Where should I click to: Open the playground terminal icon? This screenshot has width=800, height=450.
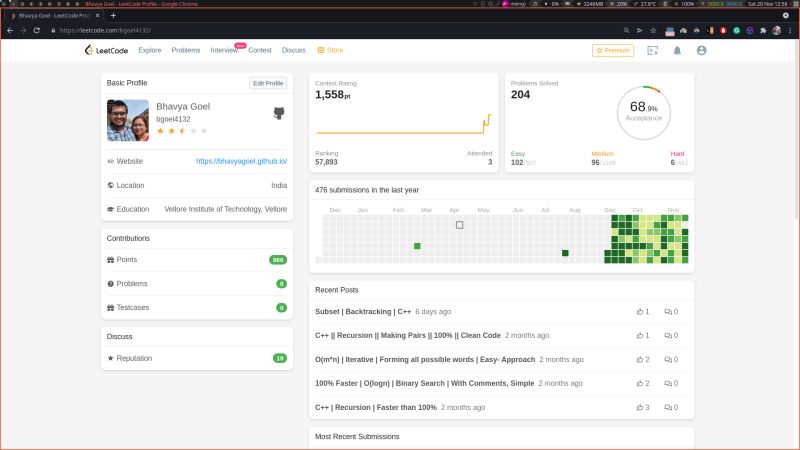(653, 51)
